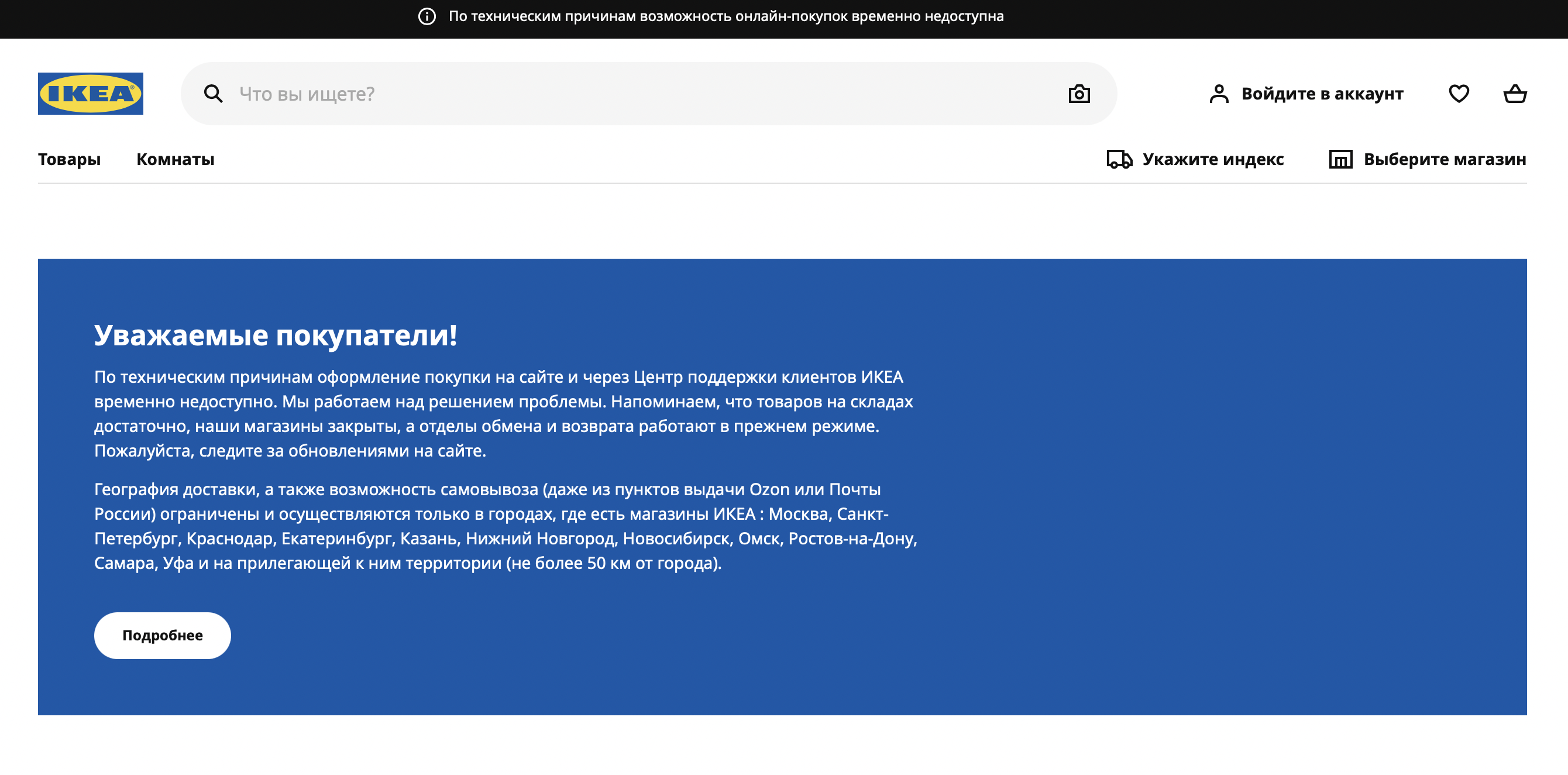The image size is (1568, 775).
Task: Open favorites via heart icon
Action: click(1459, 94)
